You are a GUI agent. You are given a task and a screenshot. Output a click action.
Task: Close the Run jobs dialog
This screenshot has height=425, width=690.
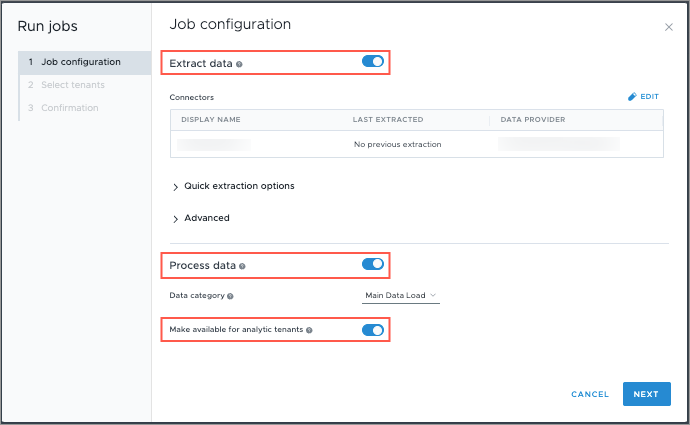coord(669,28)
